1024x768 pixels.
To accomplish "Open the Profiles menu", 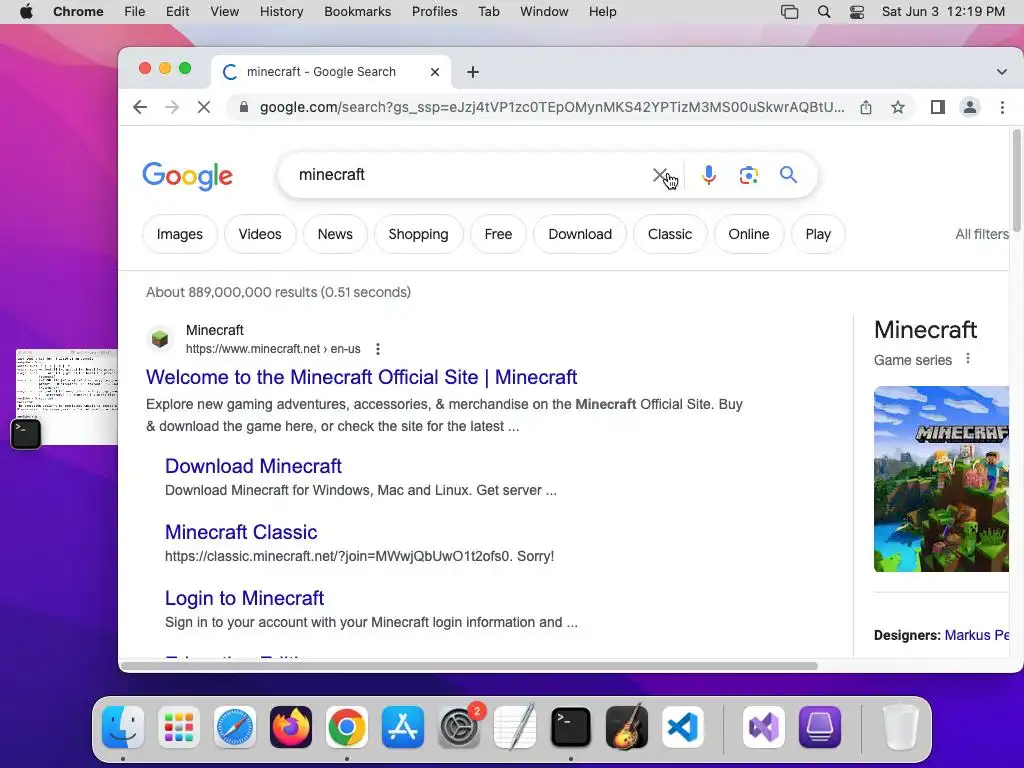I will 434,12.
